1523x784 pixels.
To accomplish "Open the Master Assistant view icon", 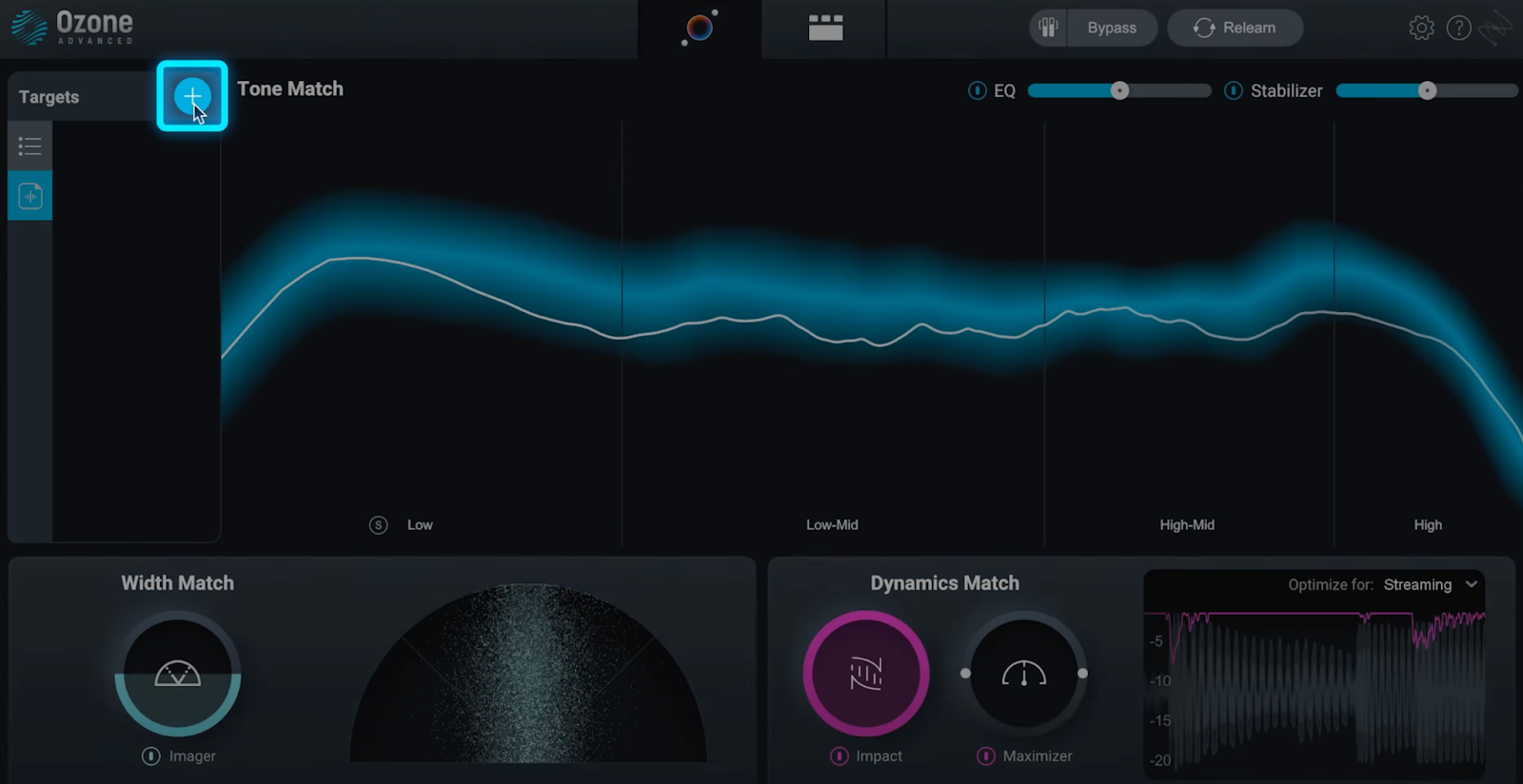I will pyautogui.click(x=700, y=29).
